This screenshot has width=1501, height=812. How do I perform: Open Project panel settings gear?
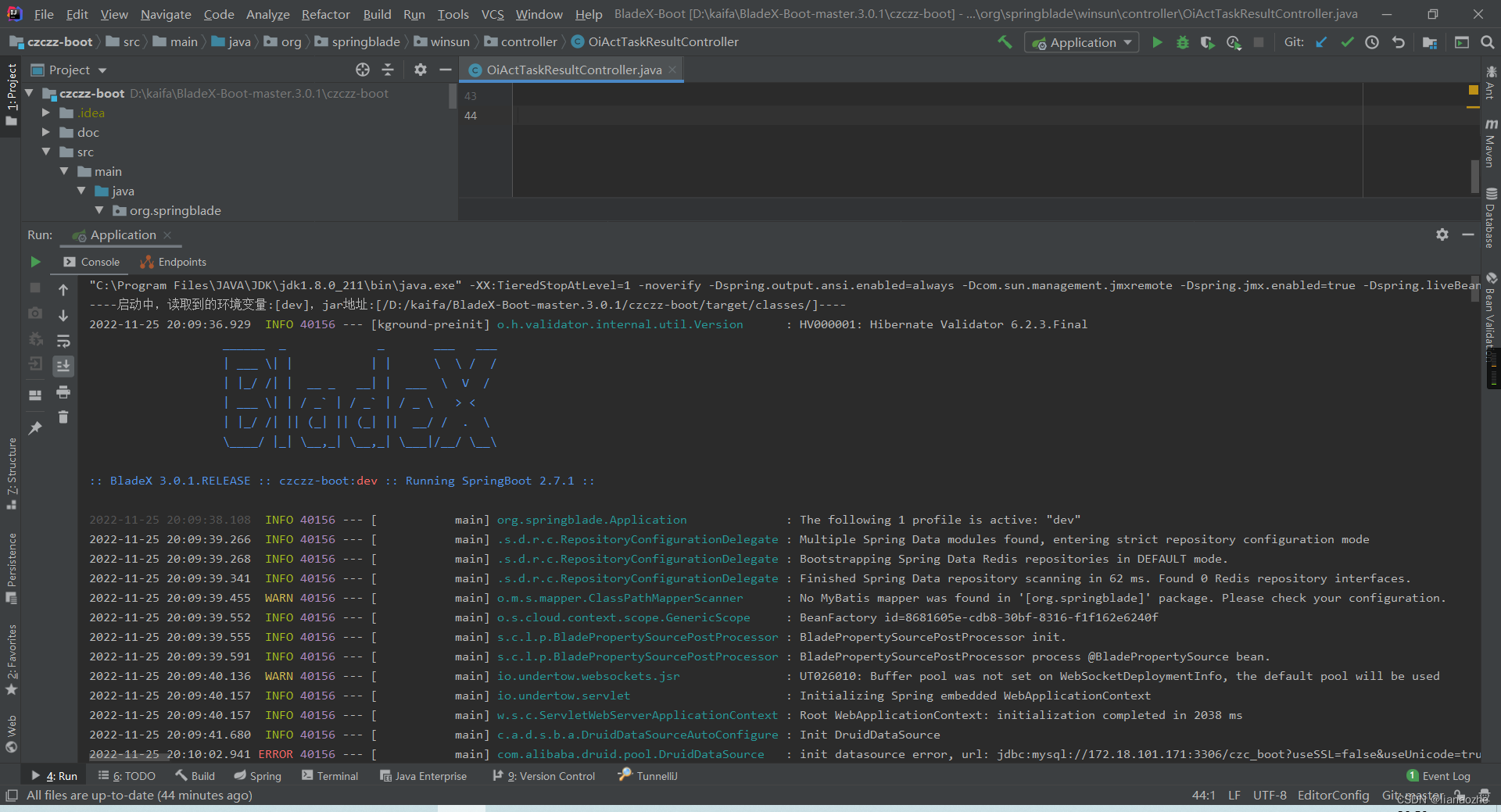click(x=421, y=70)
